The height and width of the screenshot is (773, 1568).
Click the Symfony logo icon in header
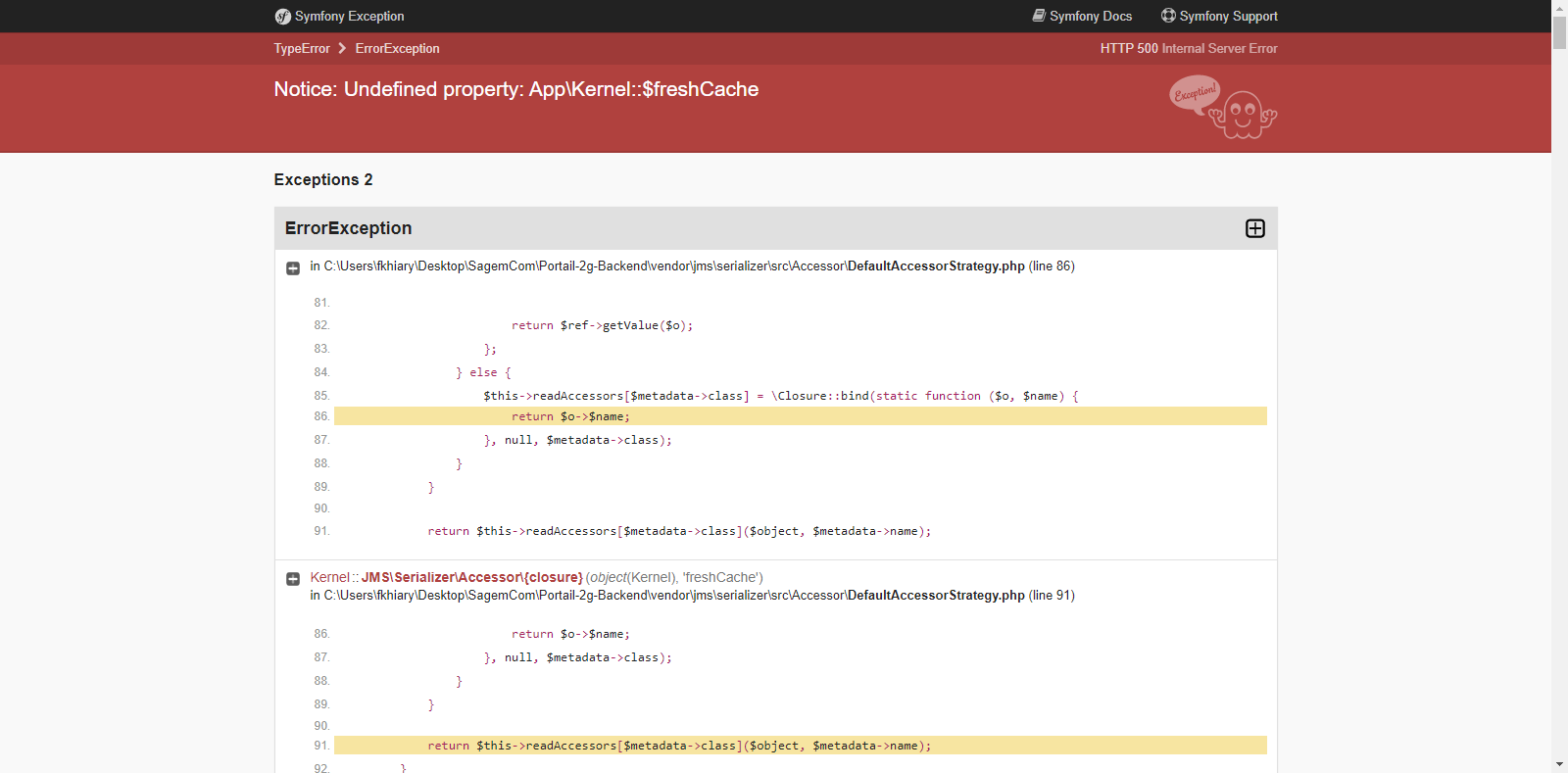282,17
